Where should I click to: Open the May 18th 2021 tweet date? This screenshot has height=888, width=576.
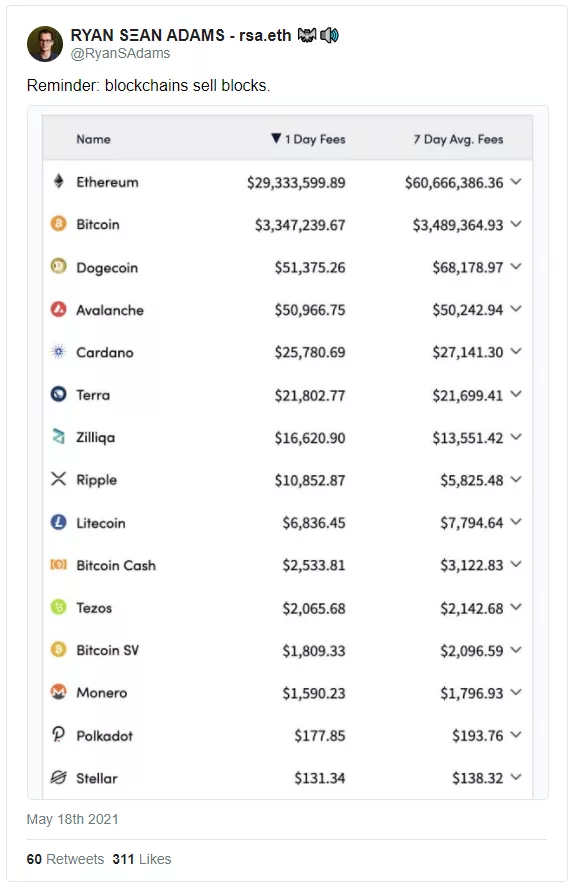pos(72,819)
